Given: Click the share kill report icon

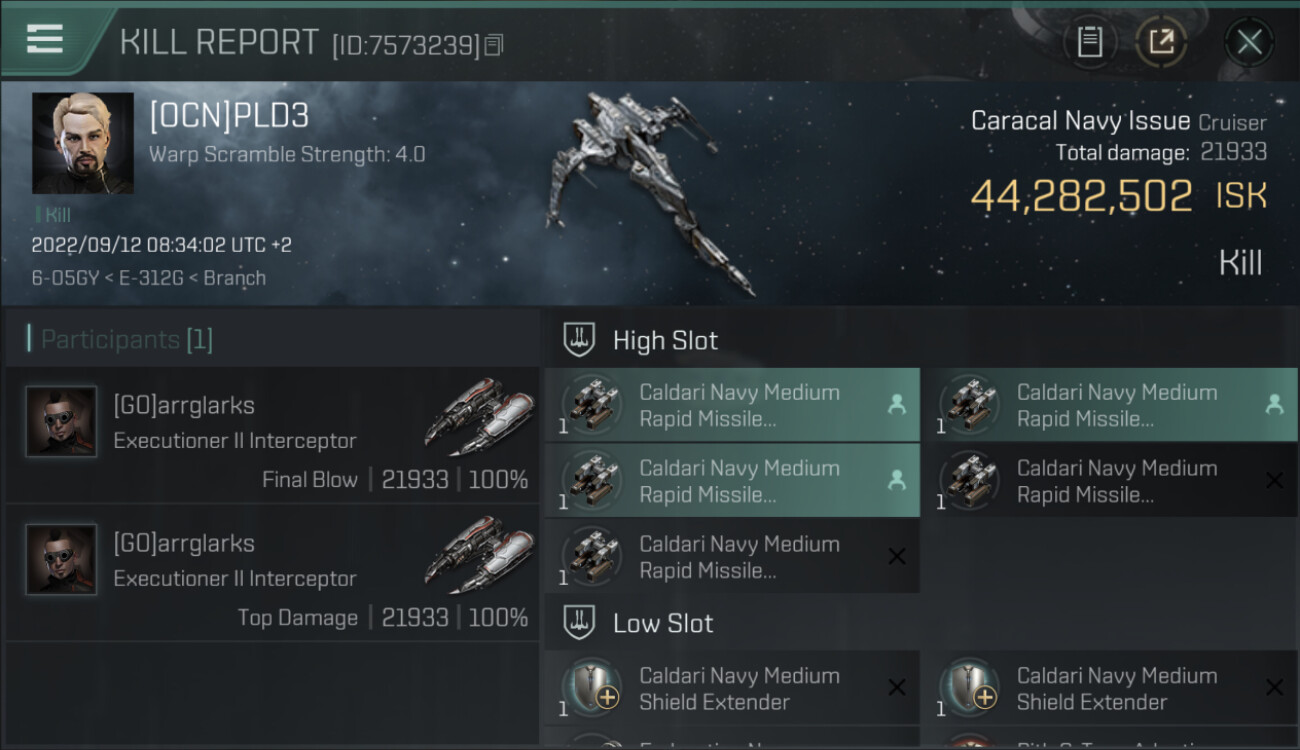Looking at the screenshot, I should [x=1161, y=42].
